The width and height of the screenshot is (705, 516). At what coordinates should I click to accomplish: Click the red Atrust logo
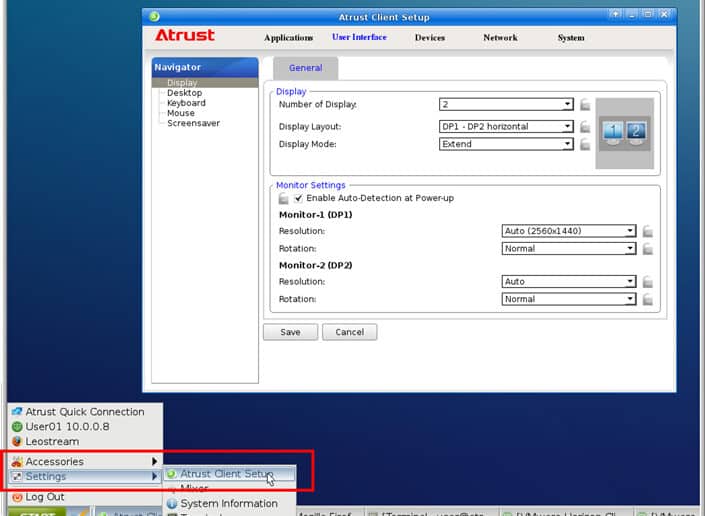[185, 36]
